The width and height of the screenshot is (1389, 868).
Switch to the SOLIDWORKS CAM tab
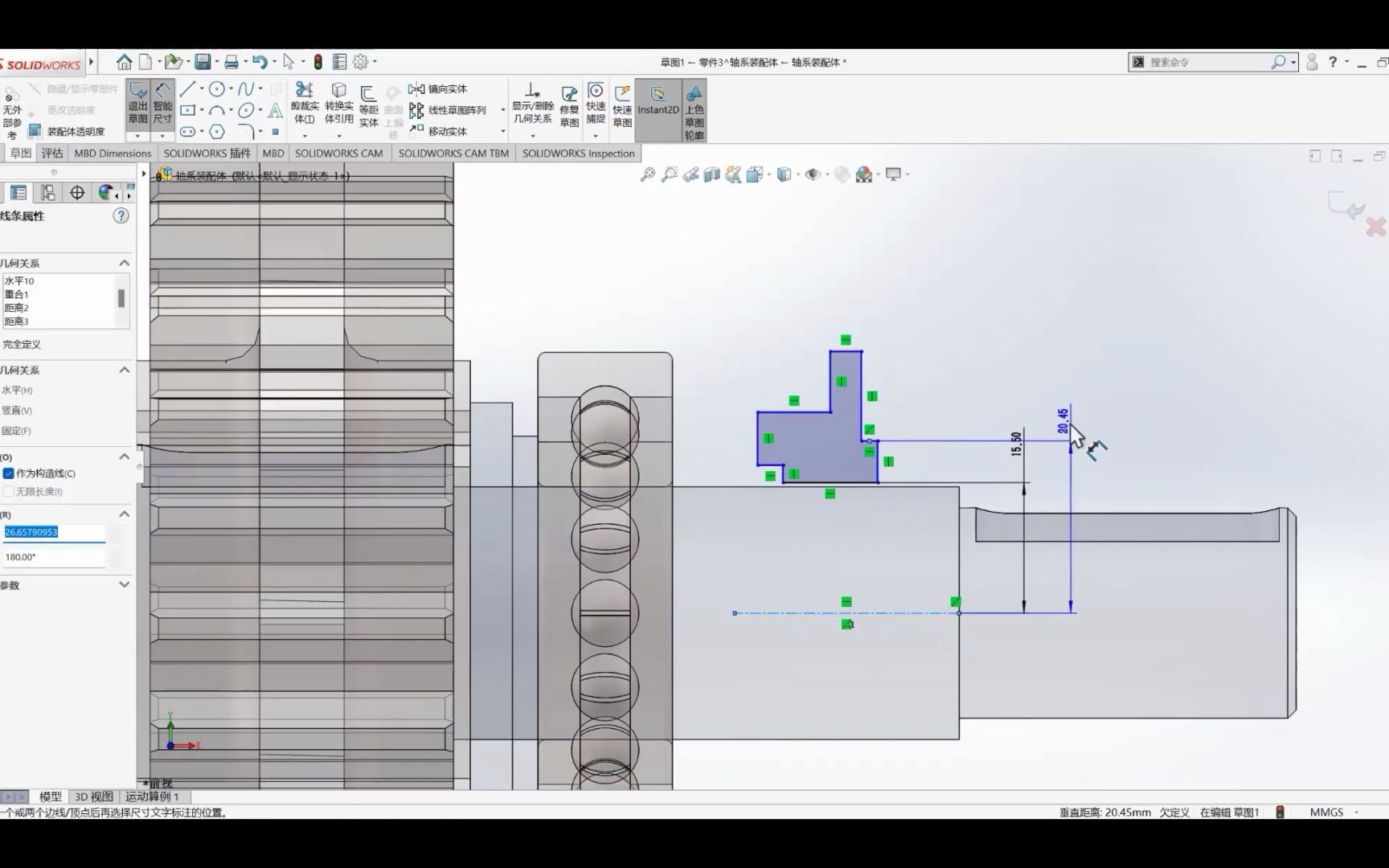[338, 153]
